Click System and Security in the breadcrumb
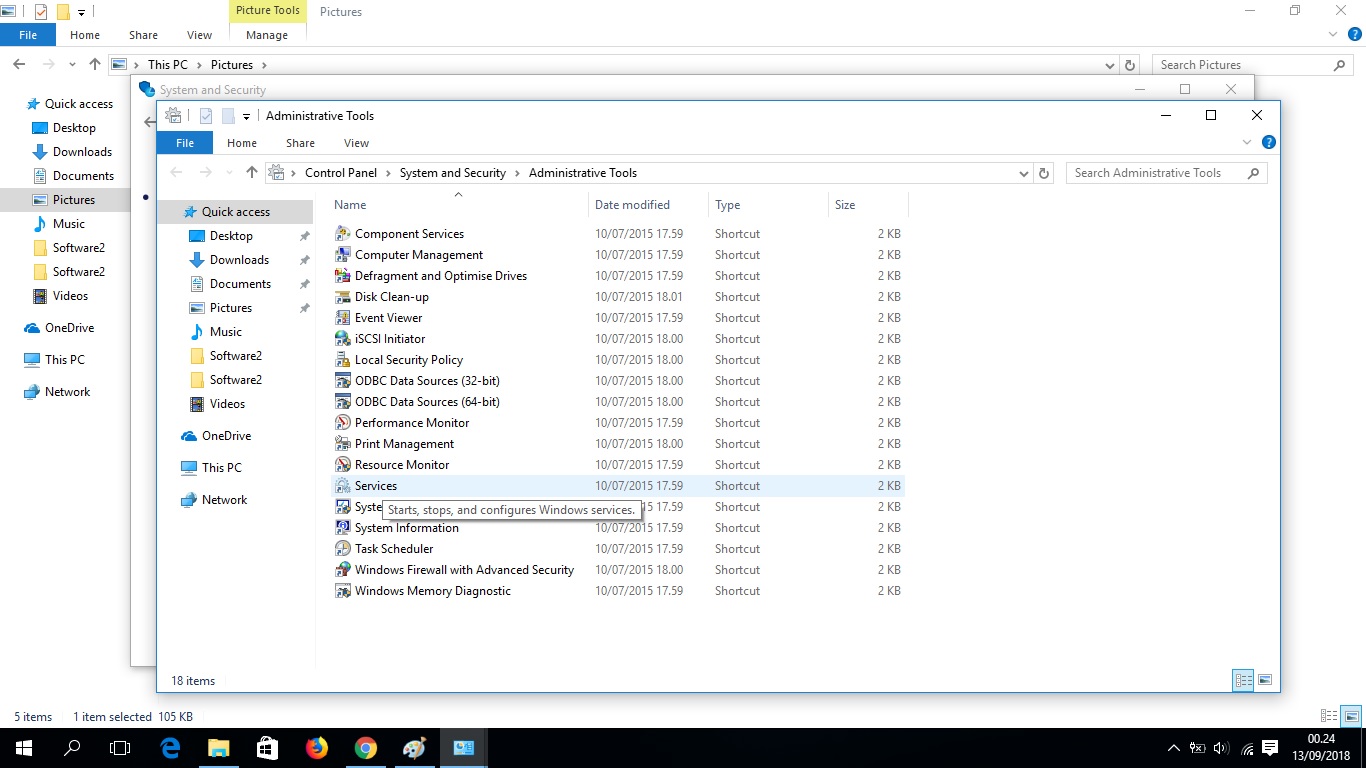Screen dimensions: 1366x768 point(453,173)
